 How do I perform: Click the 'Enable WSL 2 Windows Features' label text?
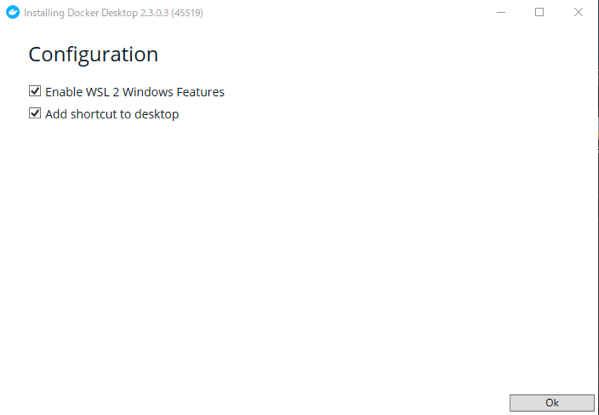click(x=135, y=92)
